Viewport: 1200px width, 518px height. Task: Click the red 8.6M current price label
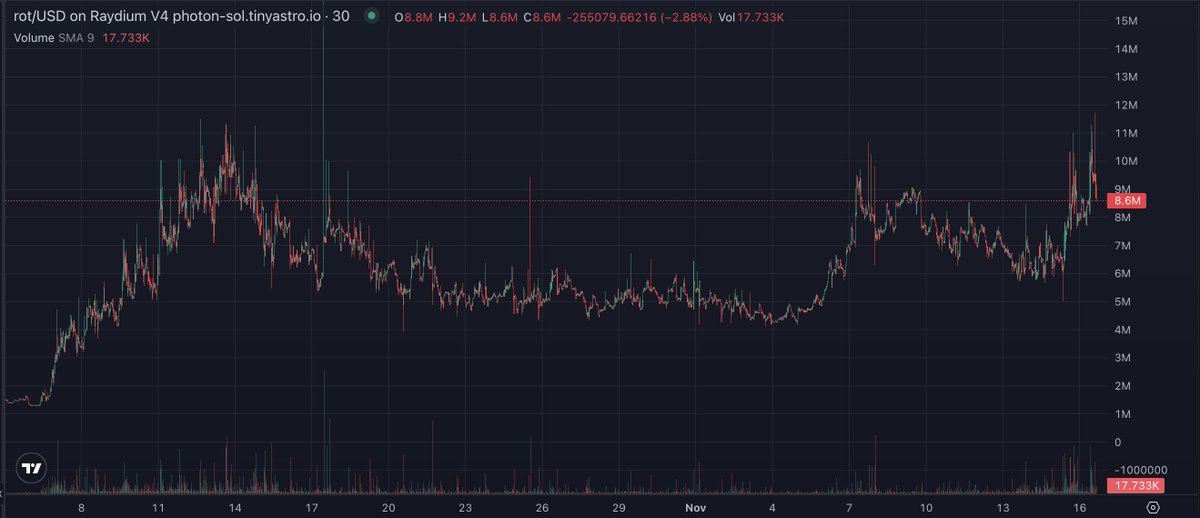[x=1128, y=201]
